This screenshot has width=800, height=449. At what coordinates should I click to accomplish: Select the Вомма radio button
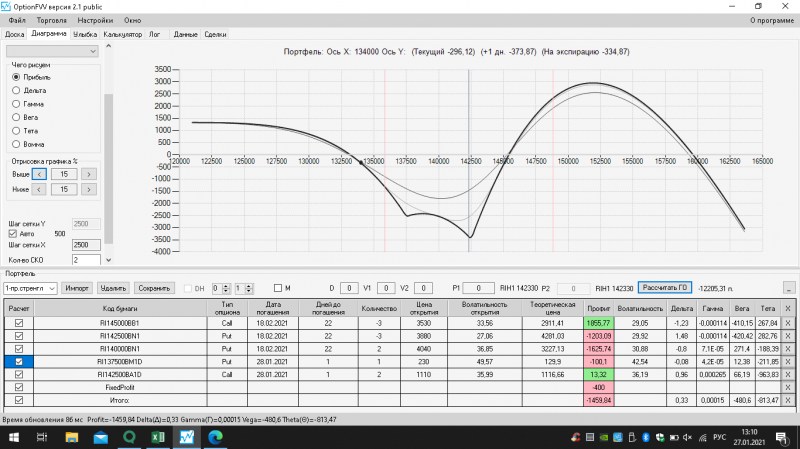16,144
